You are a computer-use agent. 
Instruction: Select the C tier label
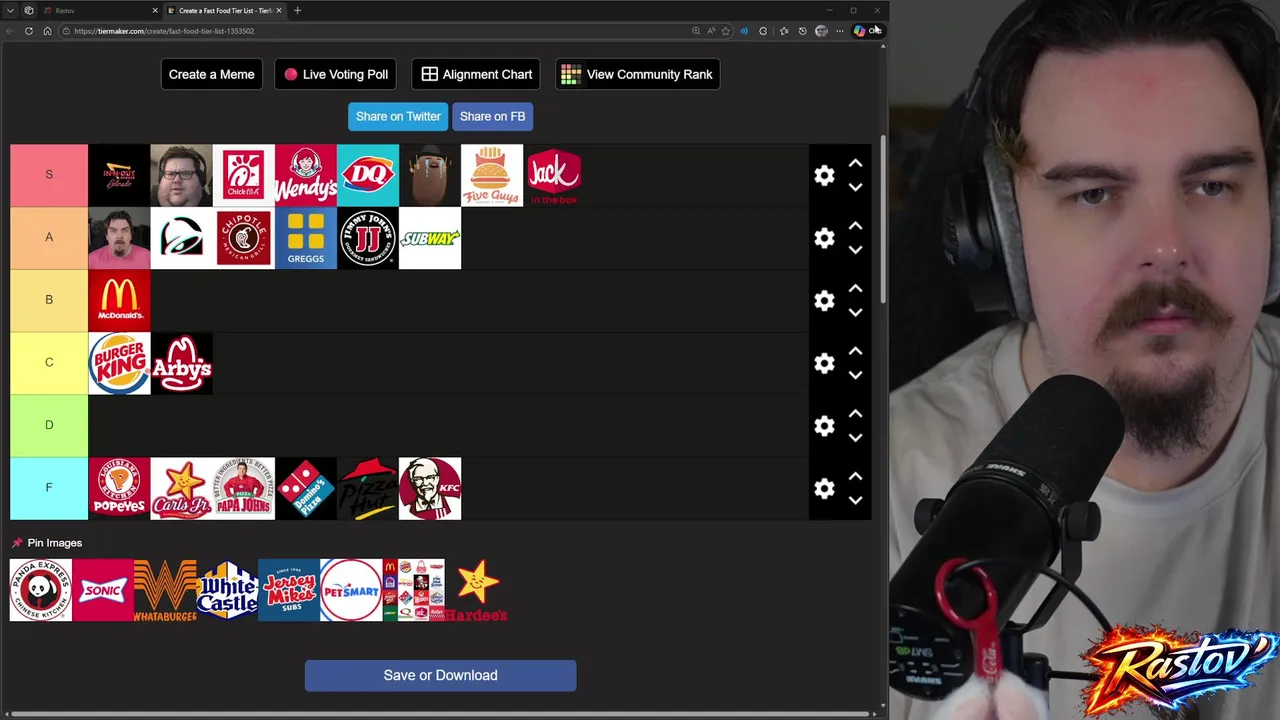[x=49, y=363]
